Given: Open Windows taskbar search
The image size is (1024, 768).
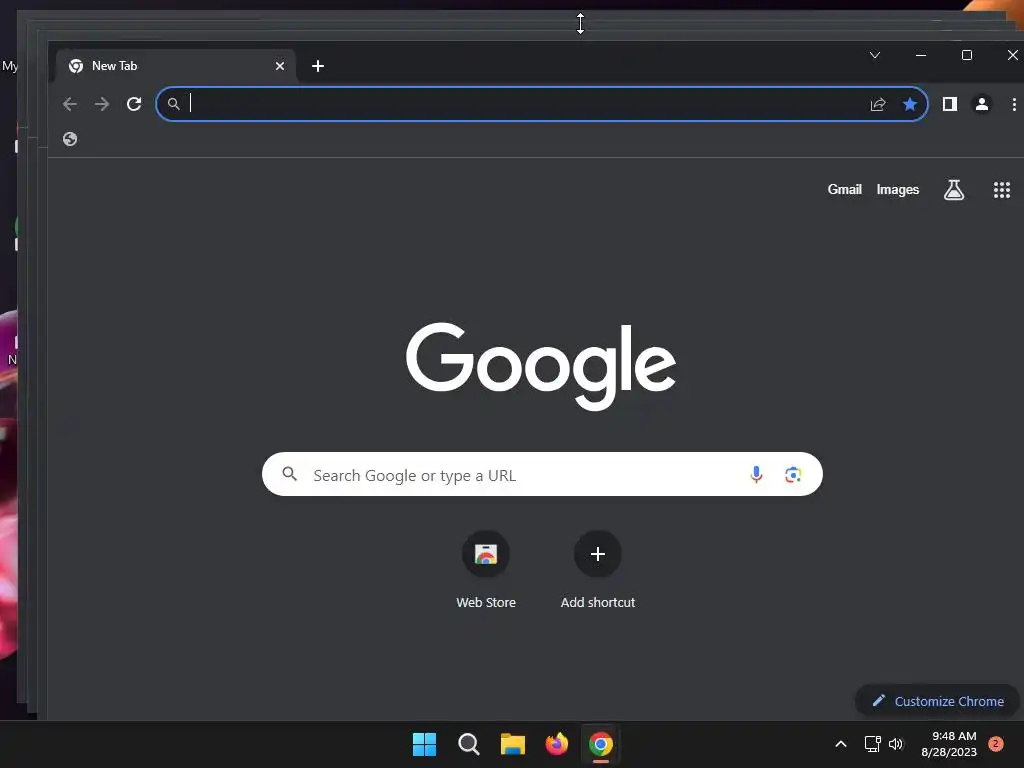Looking at the screenshot, I should 468,744.
